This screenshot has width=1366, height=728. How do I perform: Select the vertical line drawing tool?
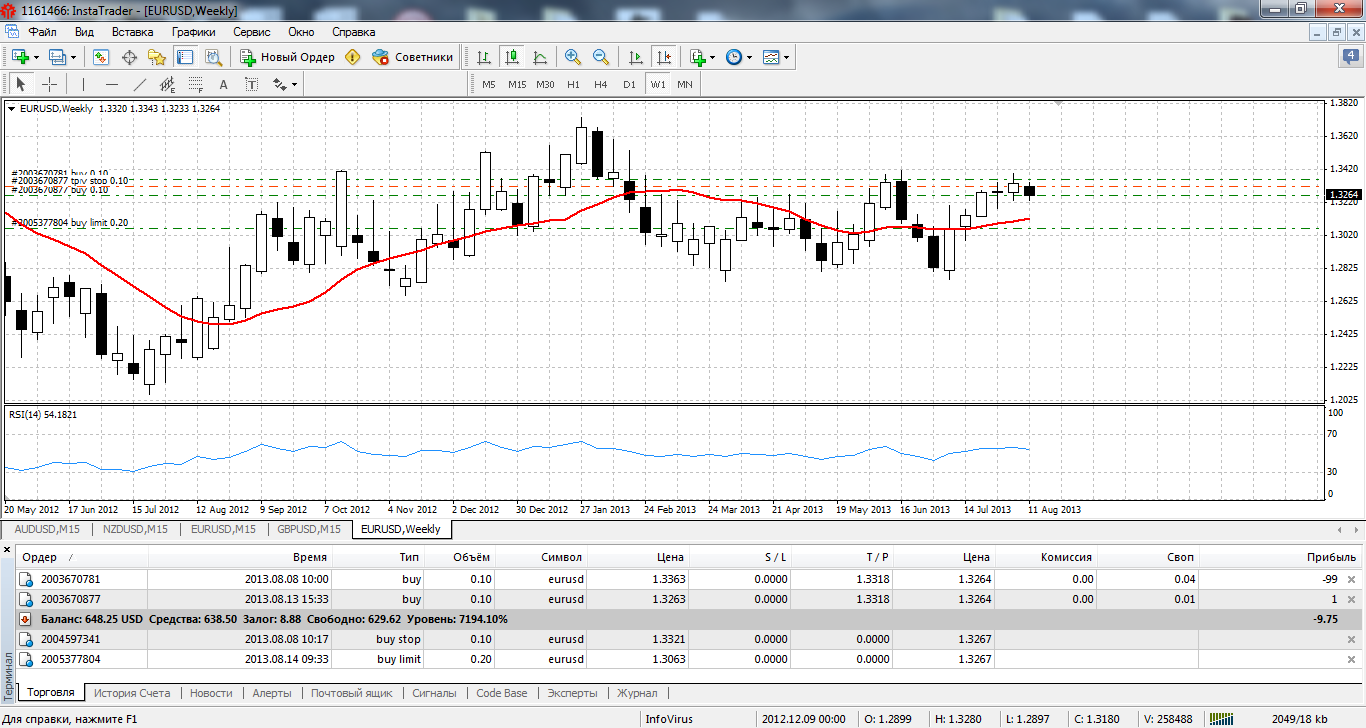click(83, 84)
